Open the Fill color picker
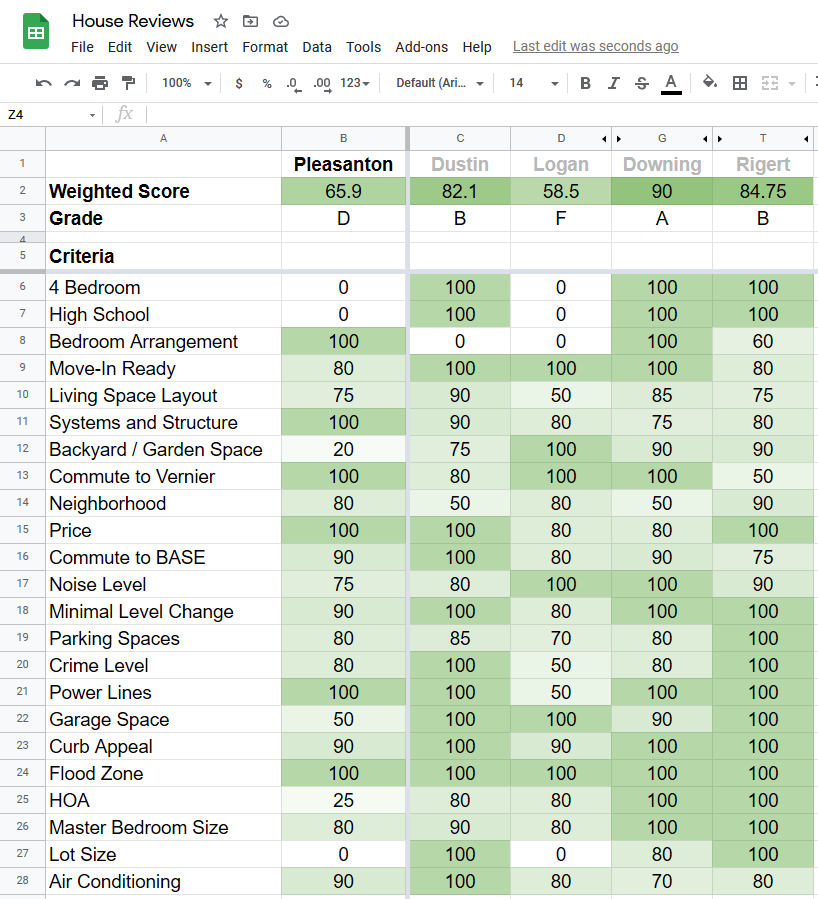Screen dimensions: 818x899 (x=709, y=83)
